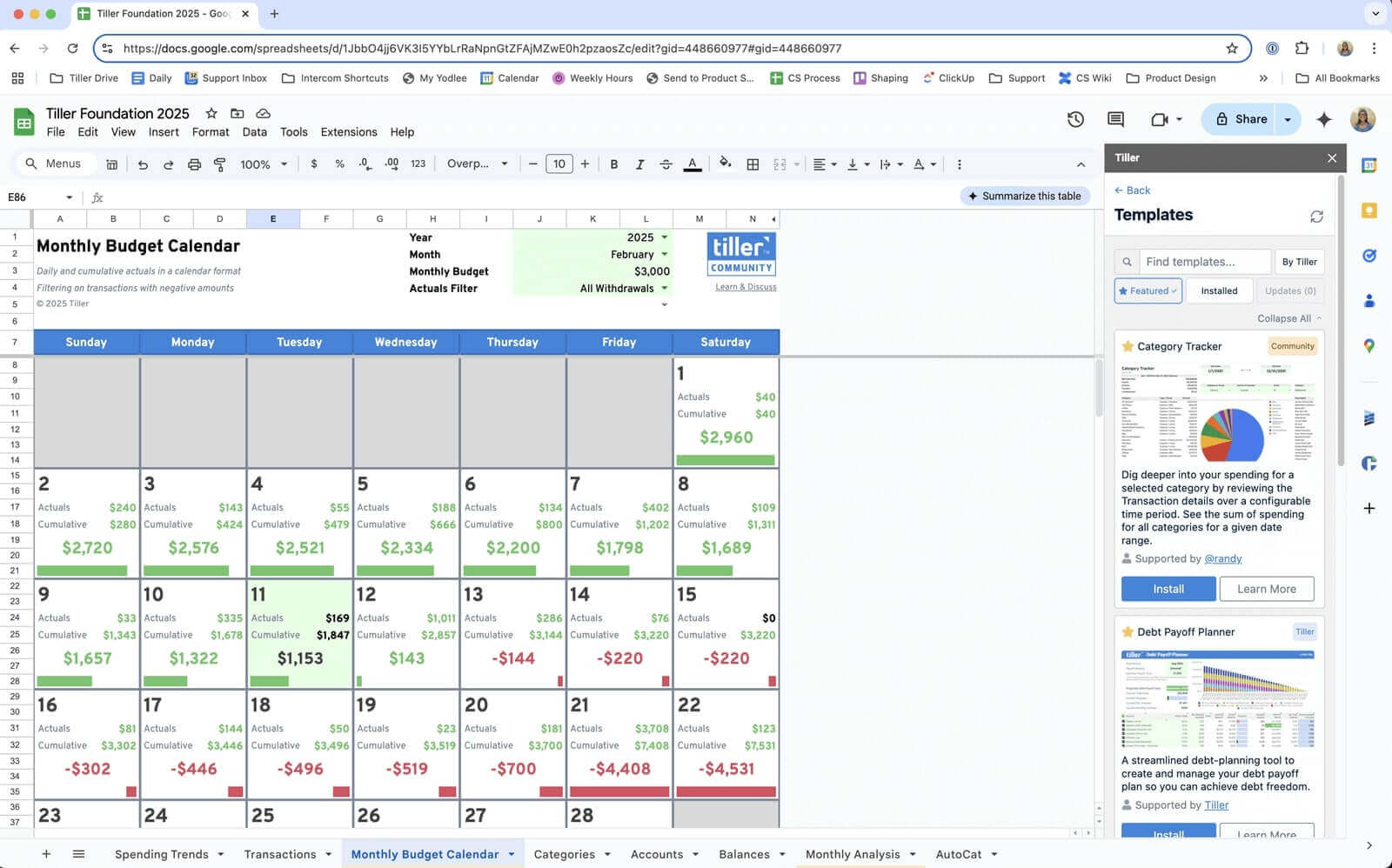This screenshot has width=1392, height=868.
Task: Open the File menu
Action: click(x=56, y=132)
